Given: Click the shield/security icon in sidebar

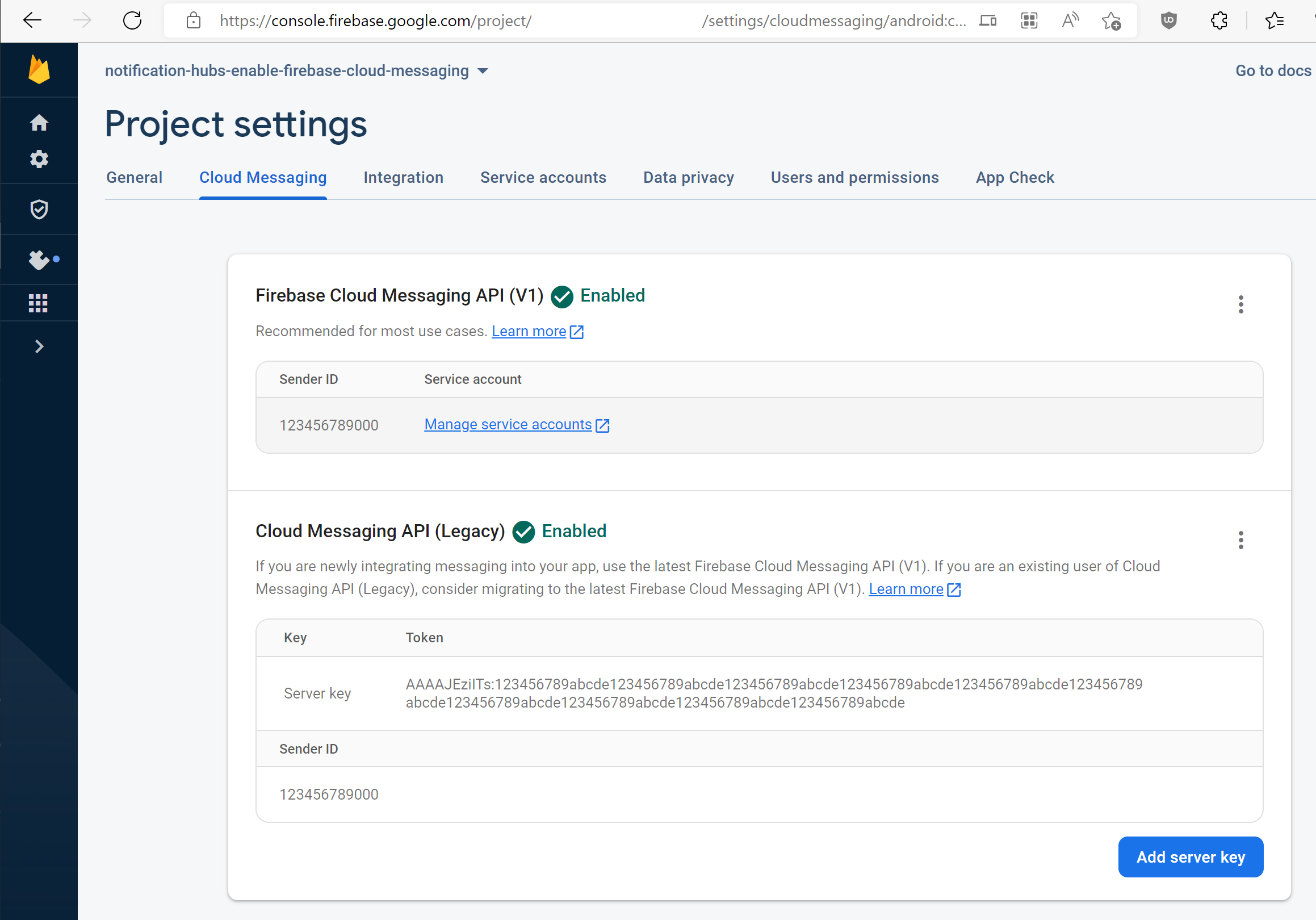Looking at the screenshot, I should (40, 209).
